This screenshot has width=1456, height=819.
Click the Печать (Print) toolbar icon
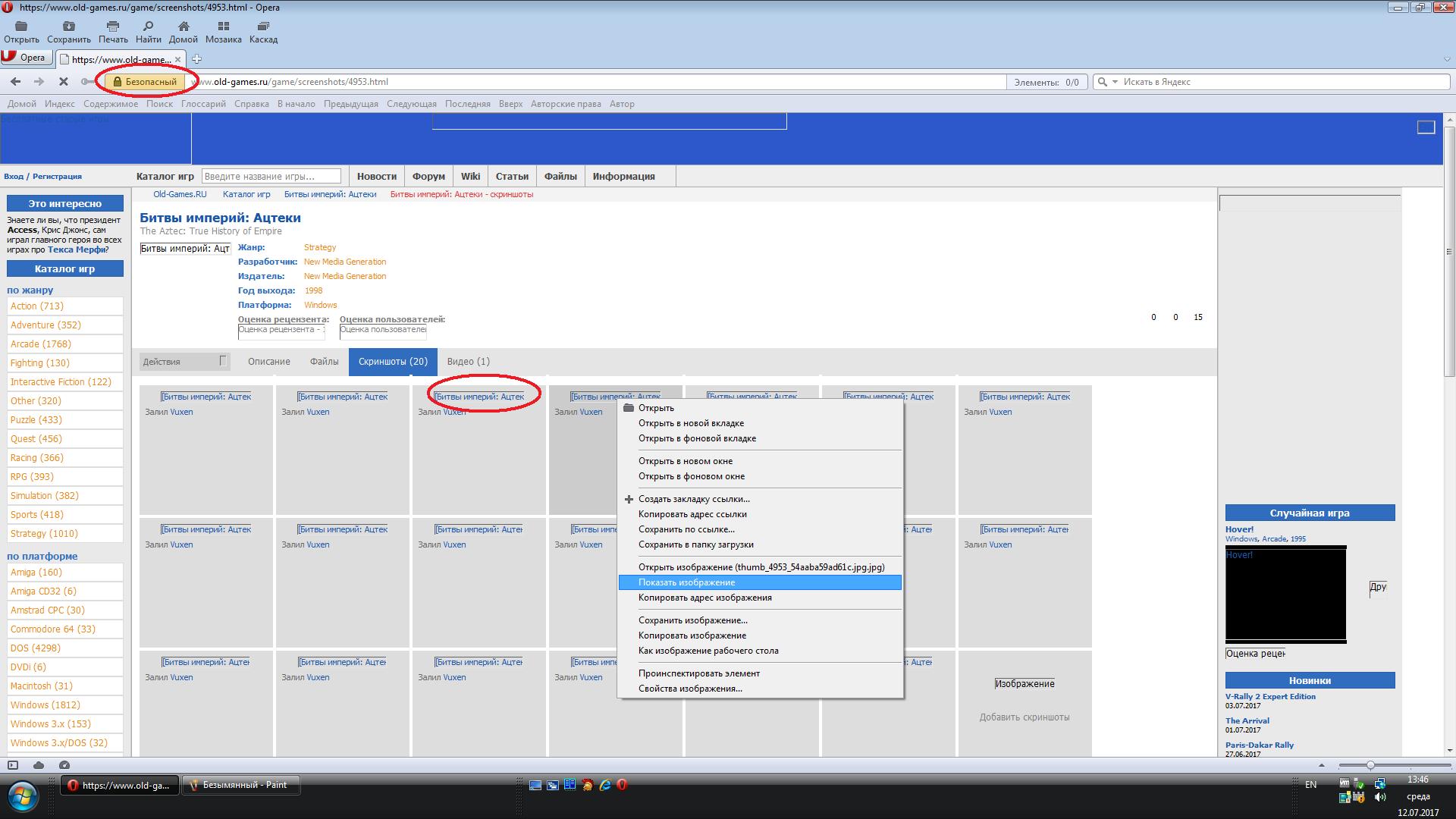113,27
